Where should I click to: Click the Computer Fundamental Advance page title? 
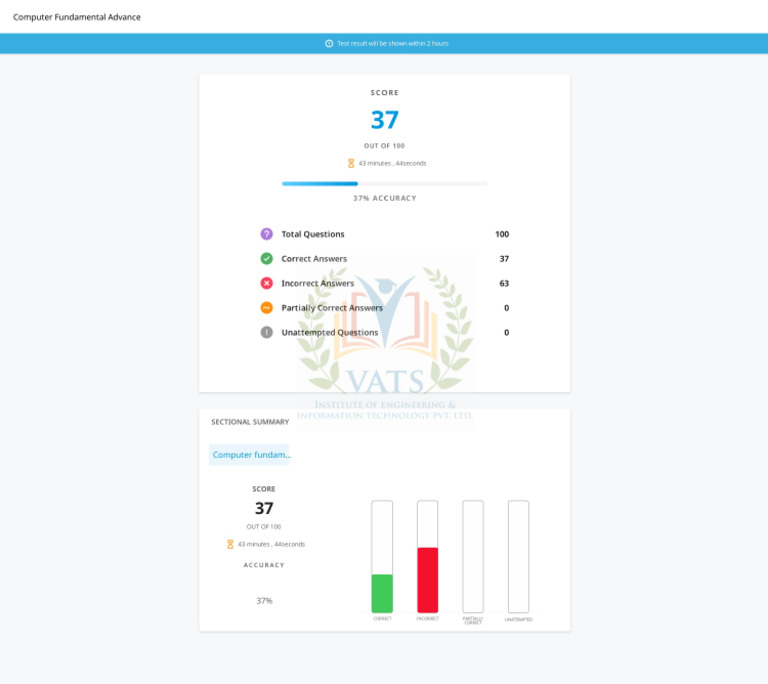tap(77, 17)
